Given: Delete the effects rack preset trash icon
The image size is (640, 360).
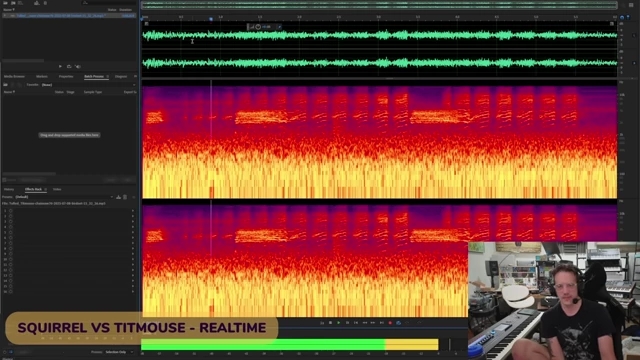Looking at the screenshot, I should (x=125, y=197).
